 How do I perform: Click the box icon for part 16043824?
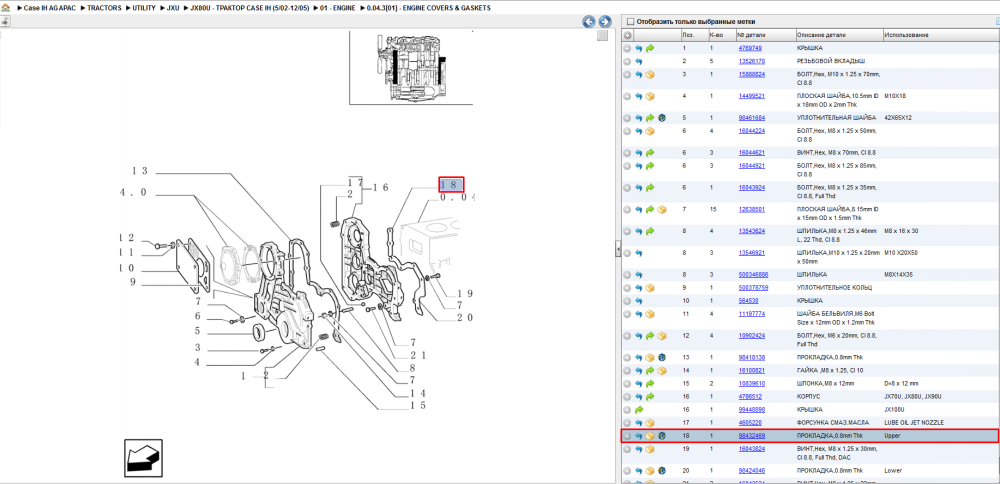[x=650, y=449]
